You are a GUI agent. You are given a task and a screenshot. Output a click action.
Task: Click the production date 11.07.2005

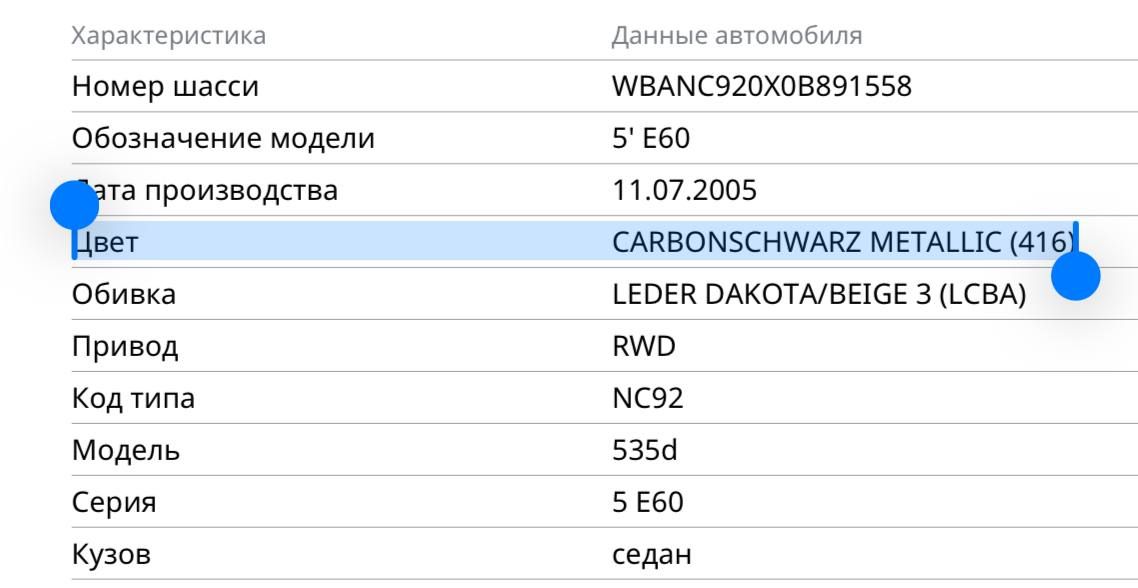[684, 191]
